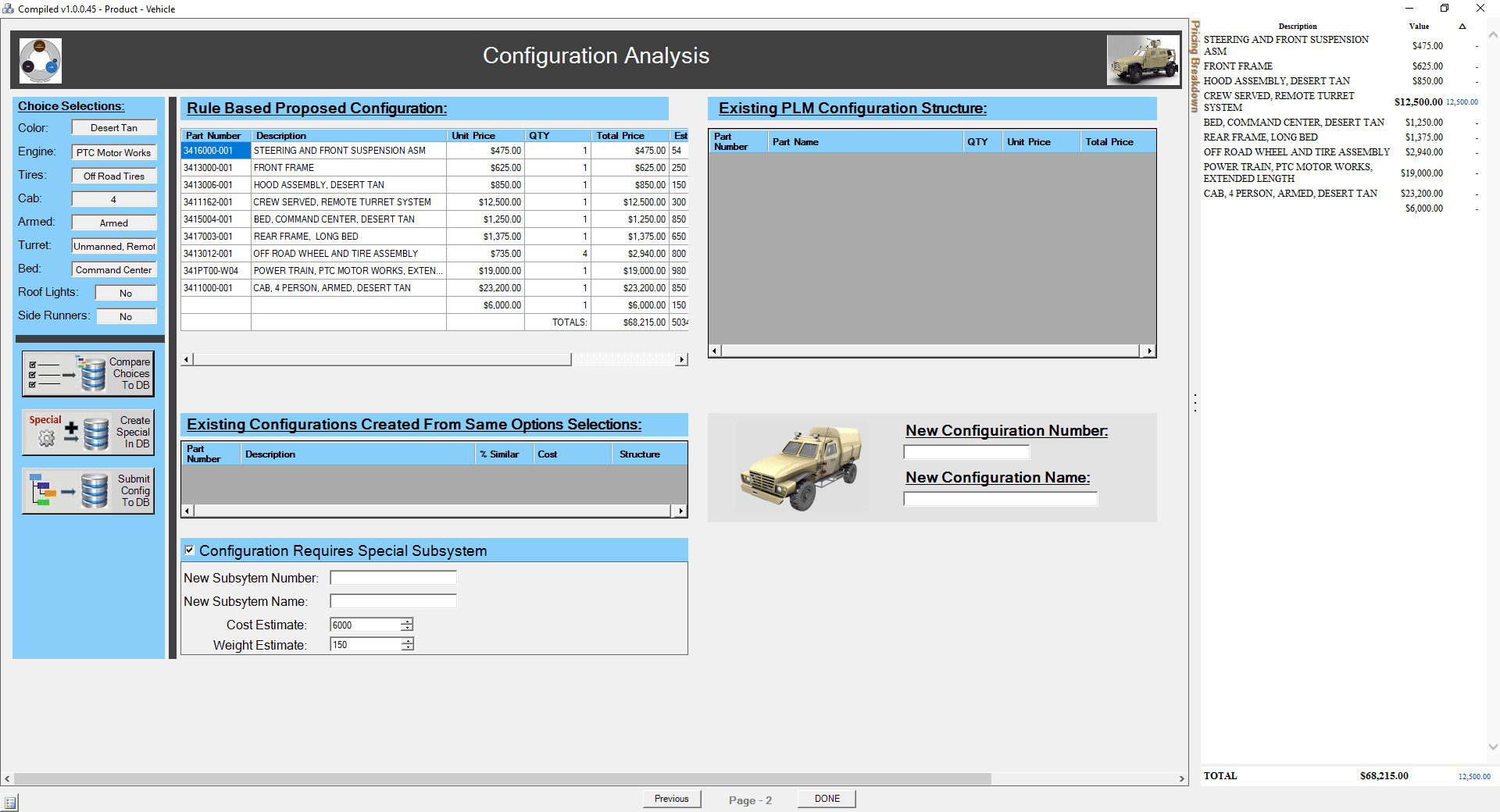Image resolution: width=1500 pixels, height=812 pixels.
Task: Select part number 341PT00-W04 row
Action: [x=434, y=271]
